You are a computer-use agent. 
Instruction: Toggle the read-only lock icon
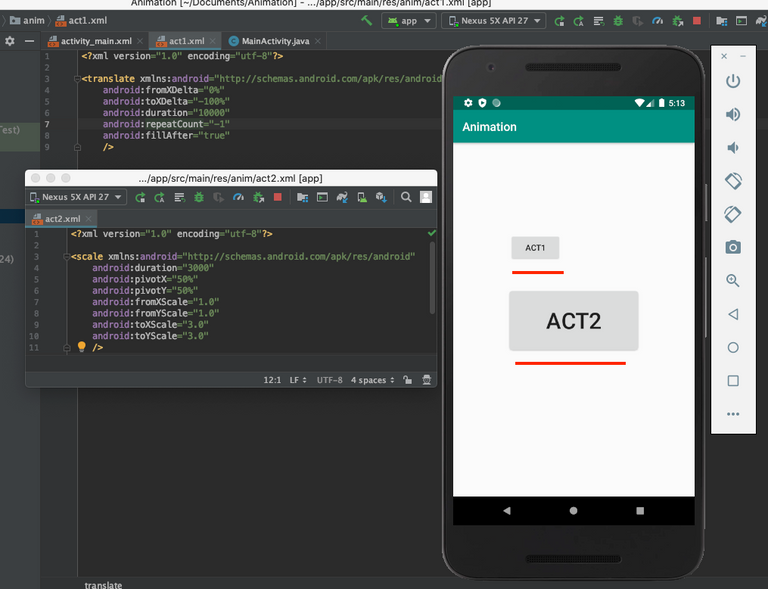pos(407,380)
